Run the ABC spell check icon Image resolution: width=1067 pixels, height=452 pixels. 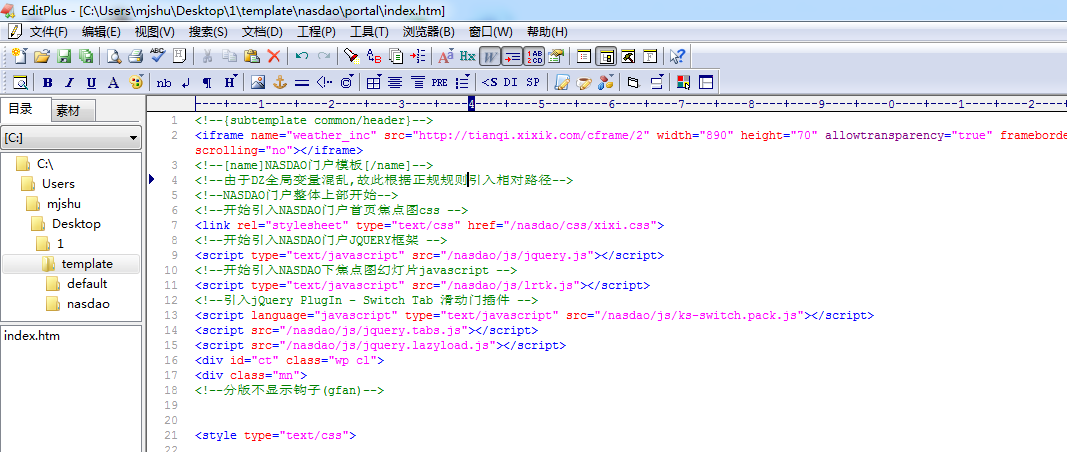pos(158,56)
